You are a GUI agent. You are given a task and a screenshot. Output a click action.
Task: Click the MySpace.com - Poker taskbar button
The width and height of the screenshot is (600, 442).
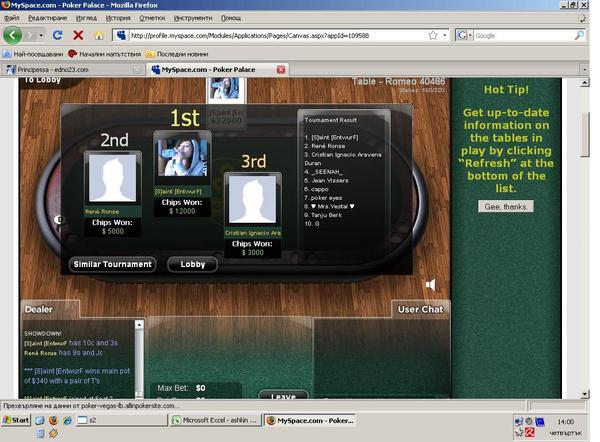tap(310, 420)
